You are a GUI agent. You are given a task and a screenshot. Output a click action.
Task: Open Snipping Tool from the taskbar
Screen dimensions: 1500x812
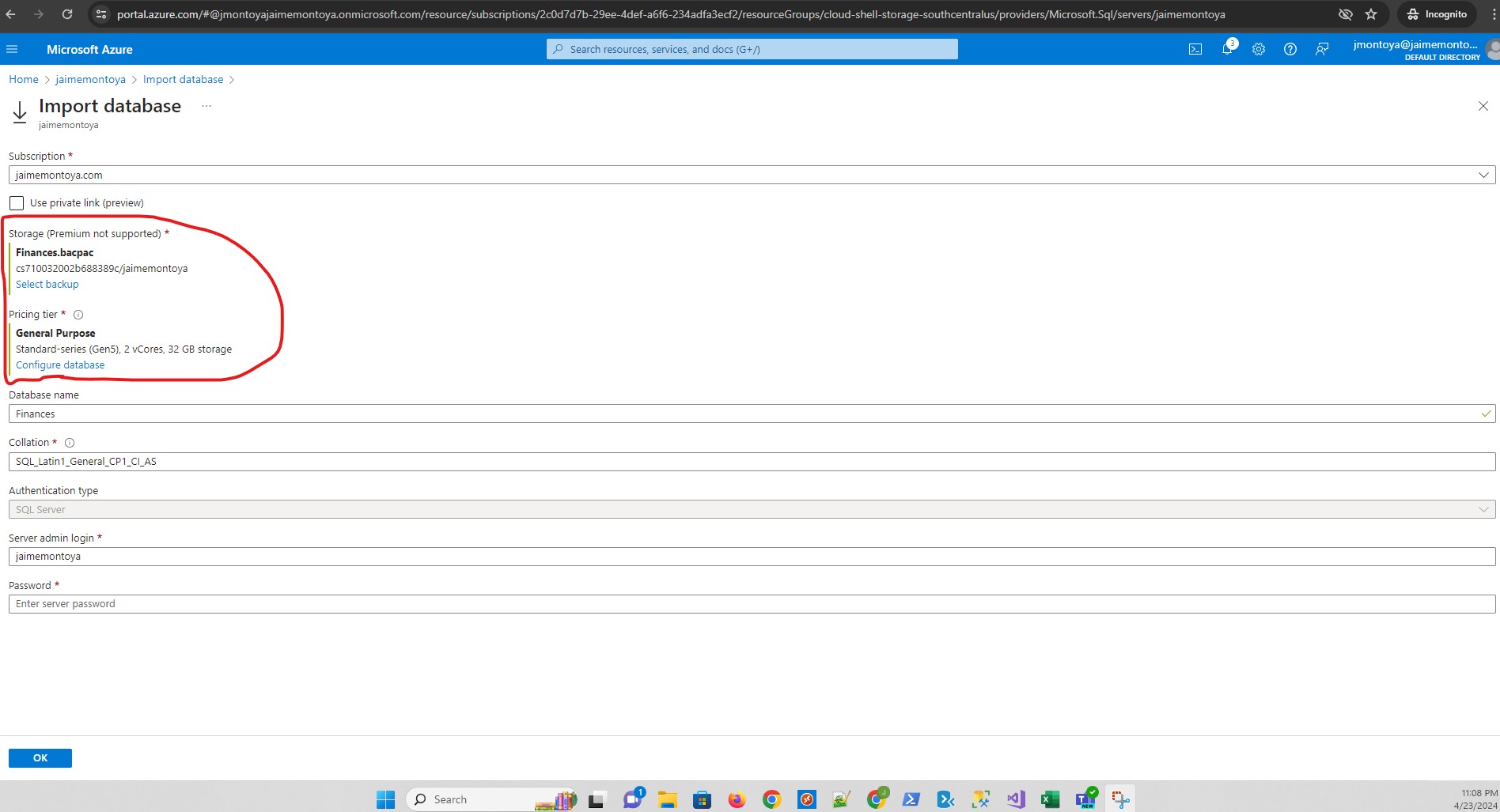coord(1119,799)
